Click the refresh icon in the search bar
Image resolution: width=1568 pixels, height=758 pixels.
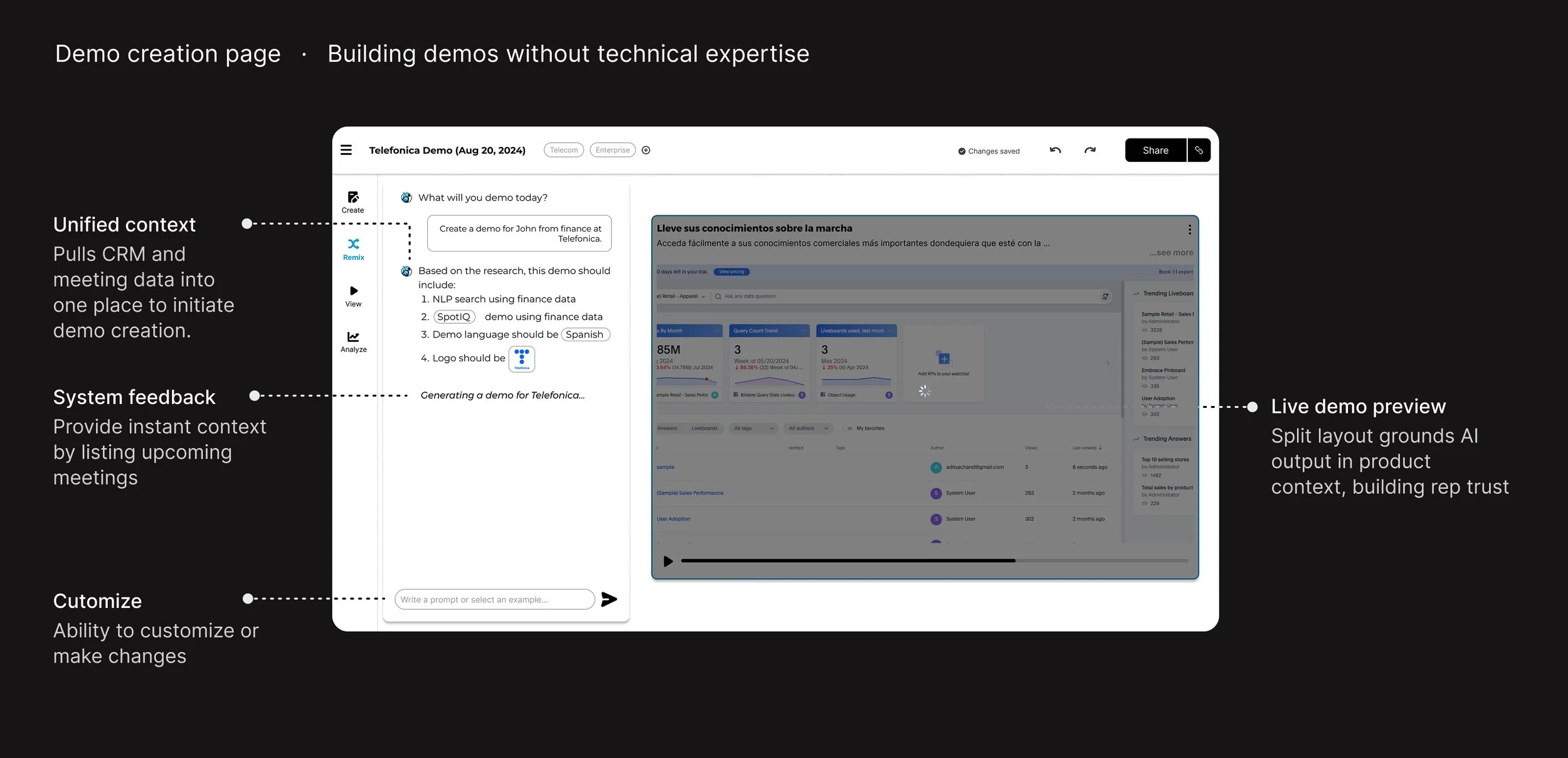click(1105, 296)
